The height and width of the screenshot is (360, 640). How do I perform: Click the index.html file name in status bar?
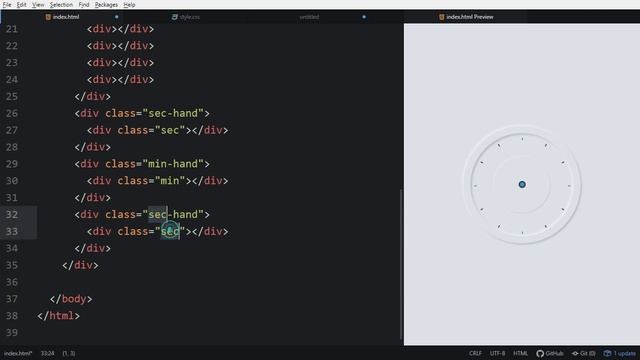coord(18,353)
